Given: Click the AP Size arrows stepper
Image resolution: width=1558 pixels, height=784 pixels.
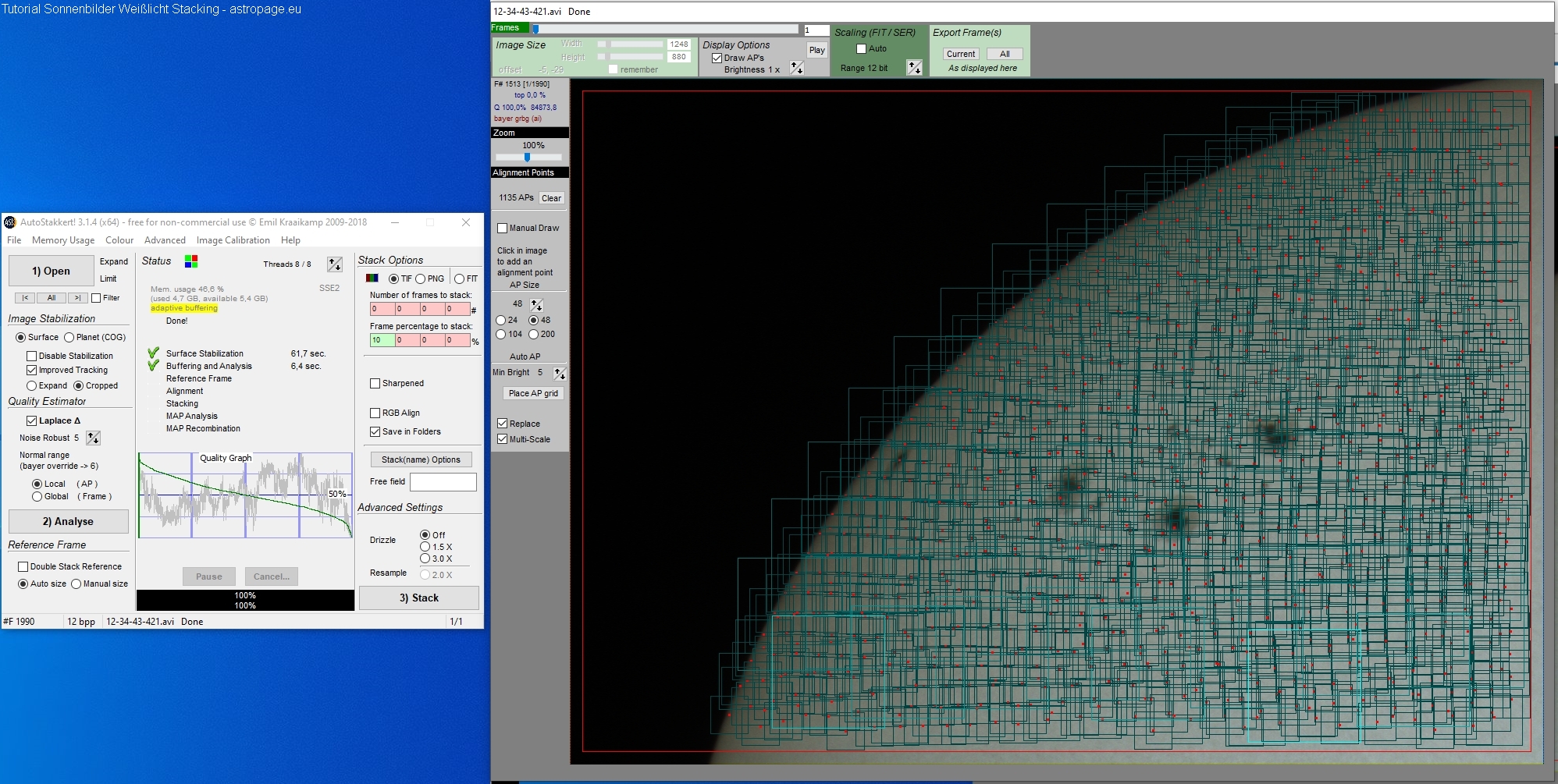Looking at the screenshot, I should [x=536, y=305].
